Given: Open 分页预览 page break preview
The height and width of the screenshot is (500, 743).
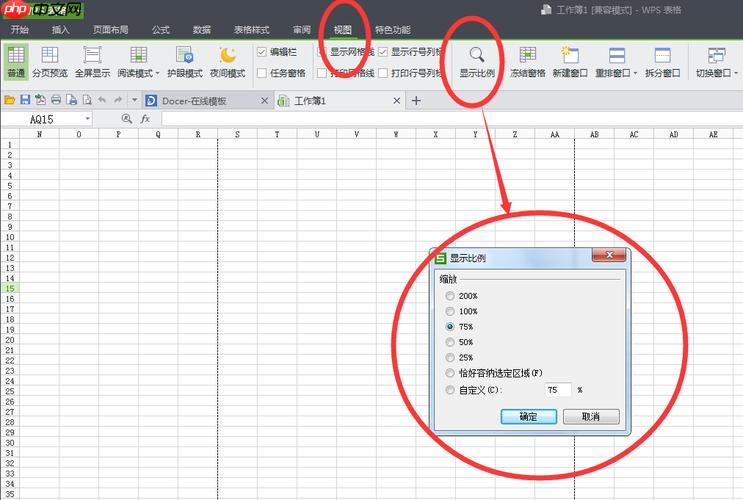Looking at the screenshot, I should (x=50, y=62).
